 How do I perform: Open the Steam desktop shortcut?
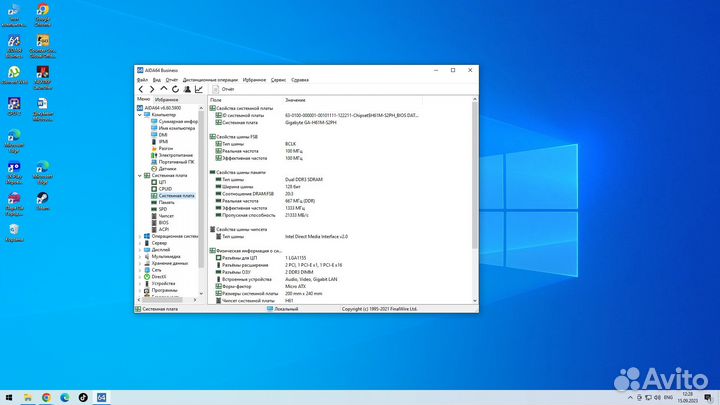pyautogui.click(x=43, y=201)
